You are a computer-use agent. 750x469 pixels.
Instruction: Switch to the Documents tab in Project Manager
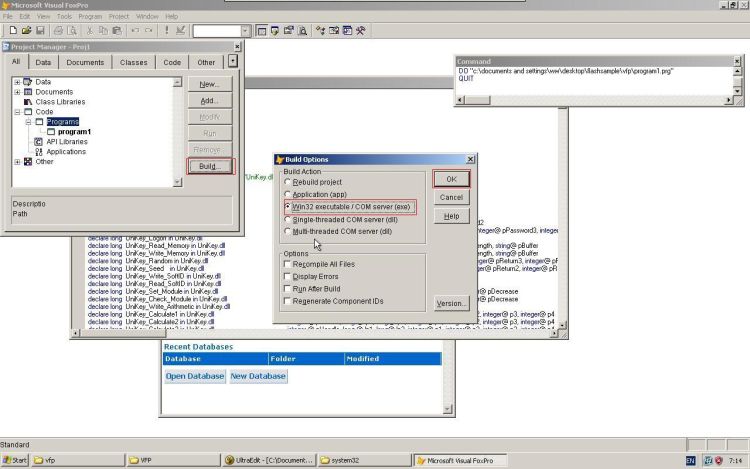point(85,62)
